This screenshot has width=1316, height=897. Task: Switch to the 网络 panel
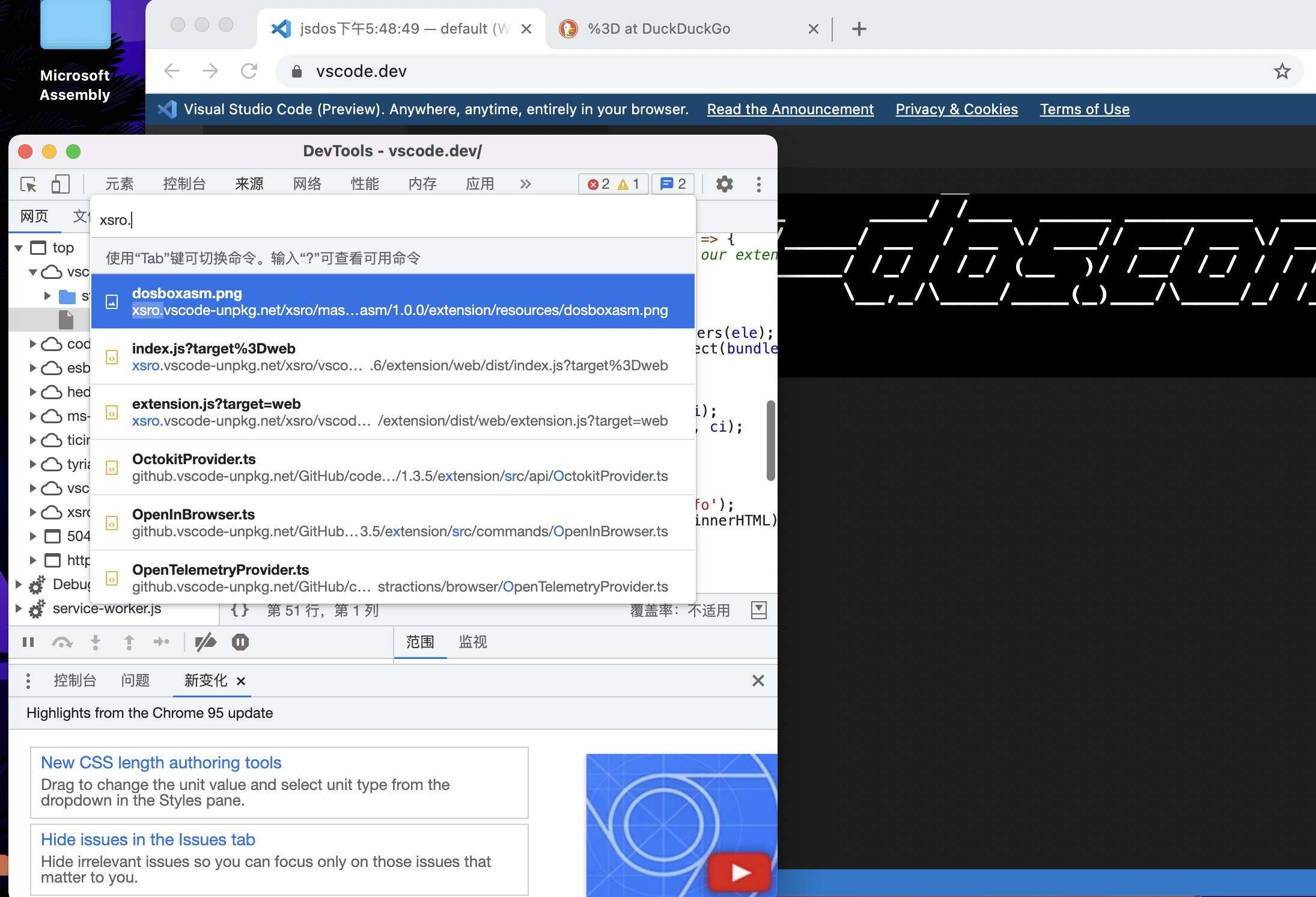tap(308, 184)
